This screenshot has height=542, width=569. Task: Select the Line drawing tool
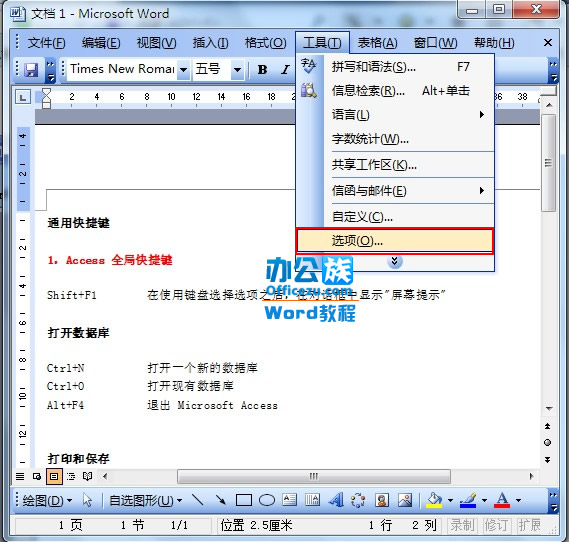point(198,500)
